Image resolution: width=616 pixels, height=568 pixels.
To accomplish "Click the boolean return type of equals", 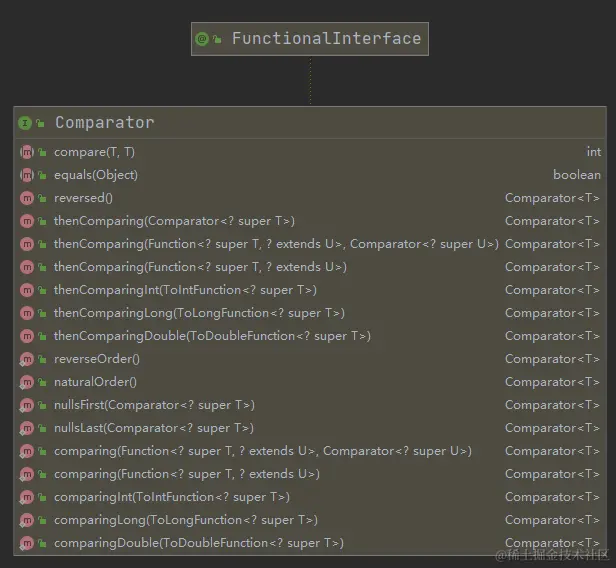I will [577, 175].
